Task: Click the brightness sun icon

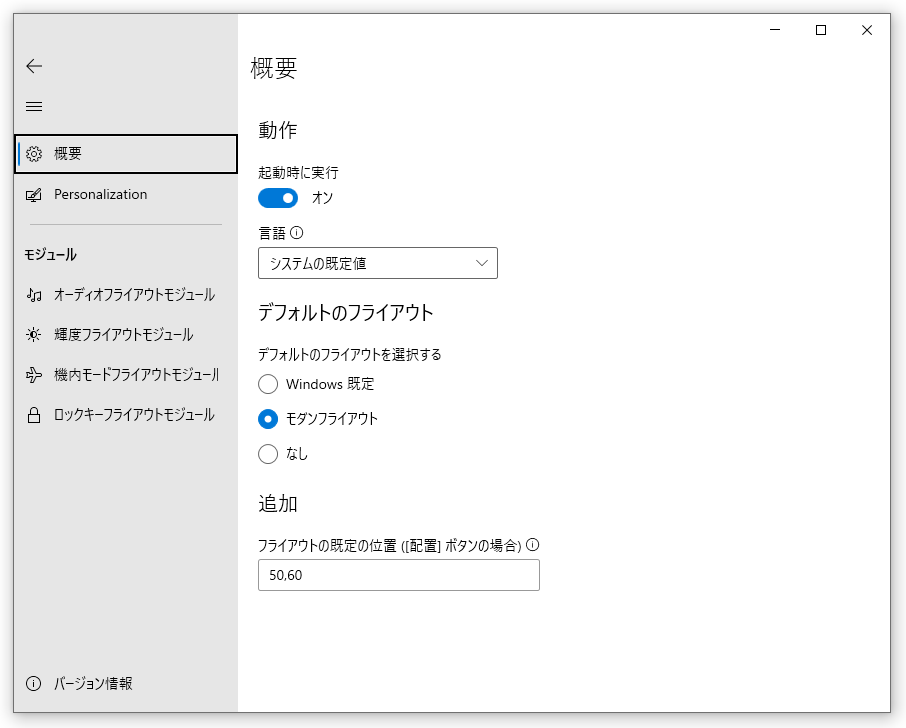Action: click(34, 335)
